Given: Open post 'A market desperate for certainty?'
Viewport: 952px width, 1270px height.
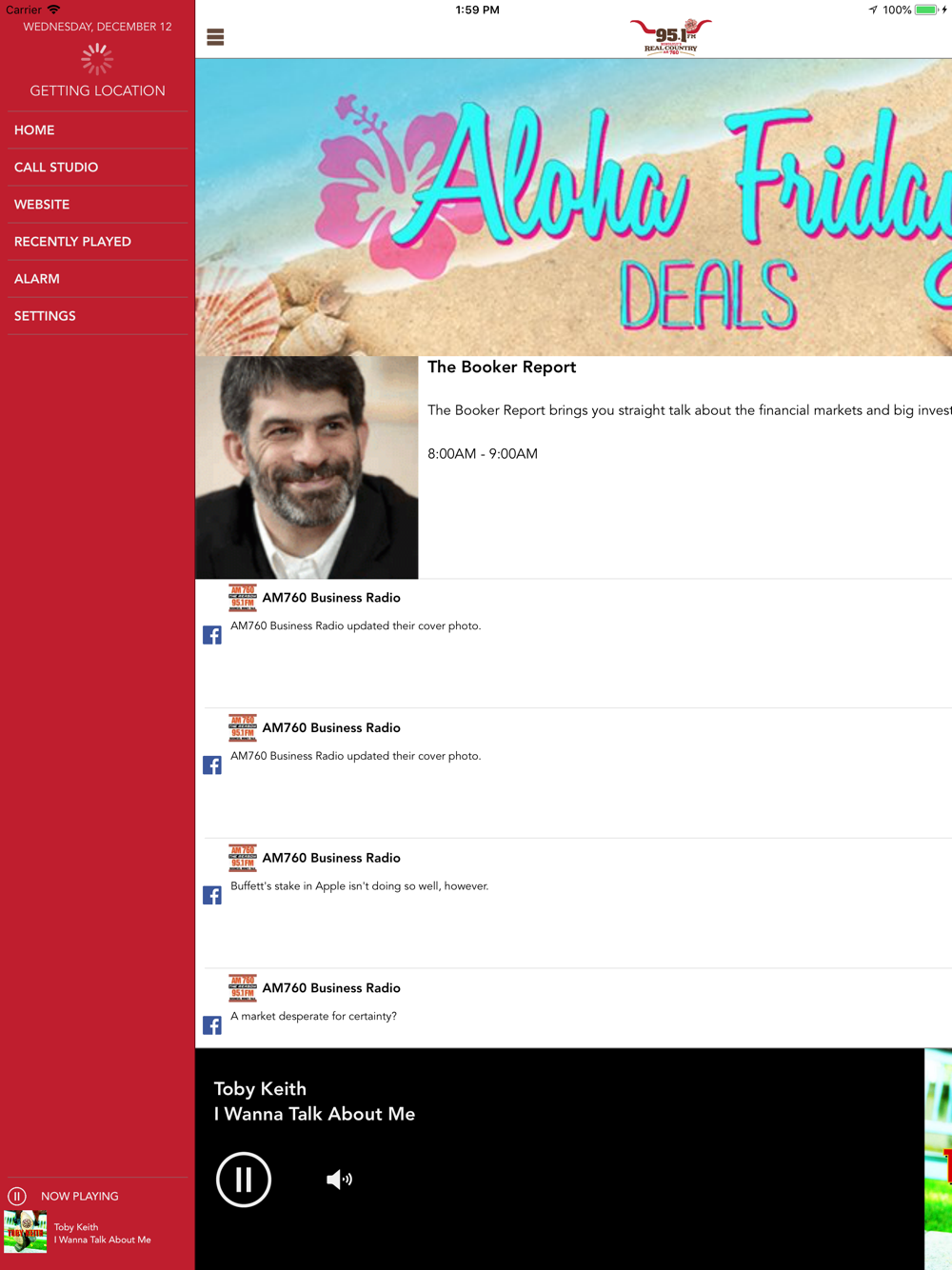Looking at the screenshot, I should point(314,1017).
